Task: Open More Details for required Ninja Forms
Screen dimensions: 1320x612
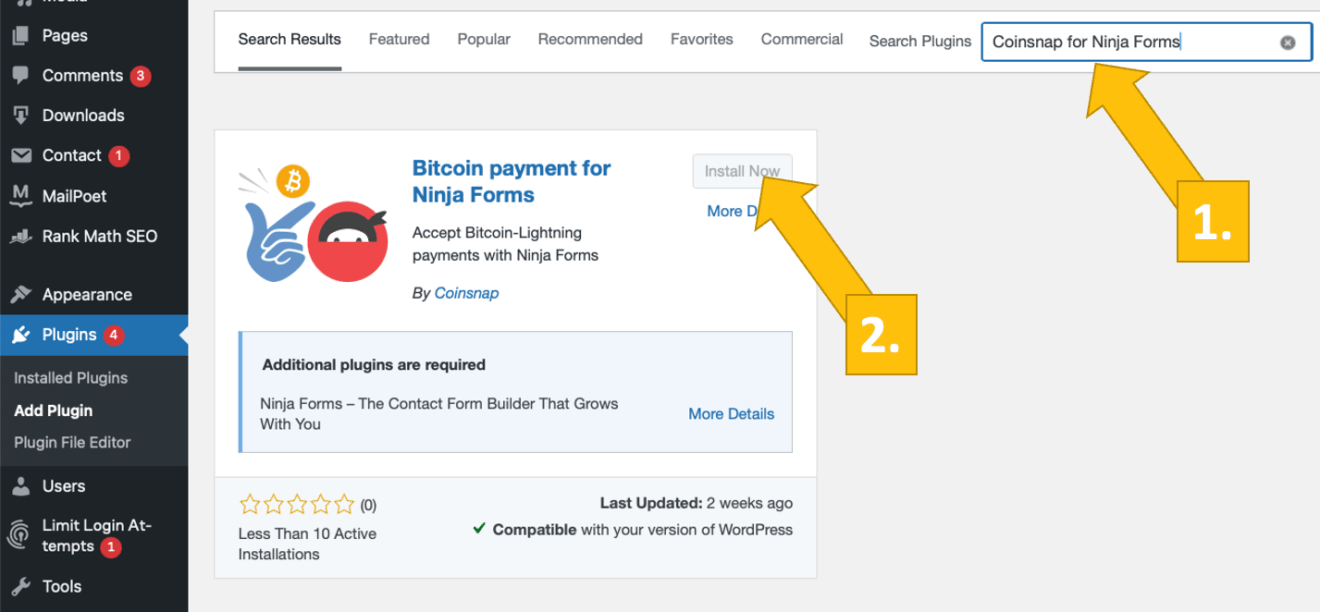Action: 731,414
